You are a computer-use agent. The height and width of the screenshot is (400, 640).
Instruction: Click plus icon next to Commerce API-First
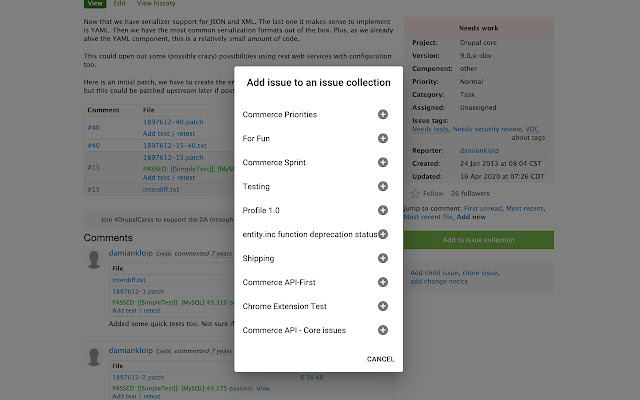382,282
